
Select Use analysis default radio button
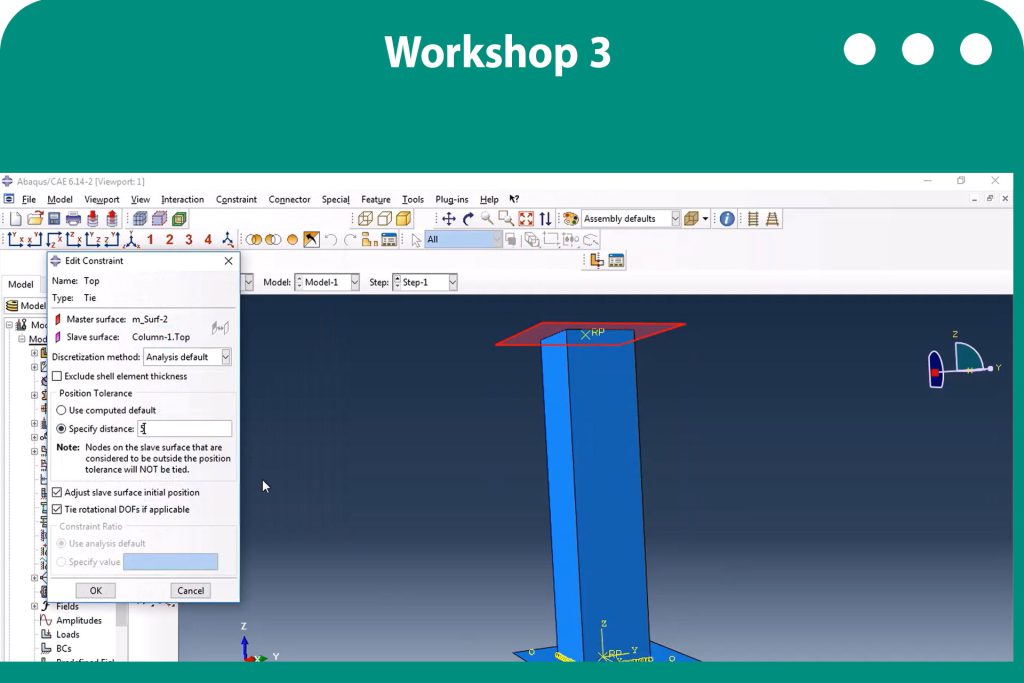click(61, 543)
